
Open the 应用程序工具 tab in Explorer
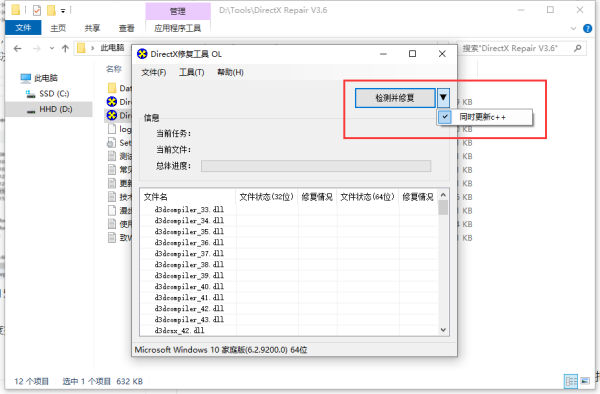tap(178, 28)
